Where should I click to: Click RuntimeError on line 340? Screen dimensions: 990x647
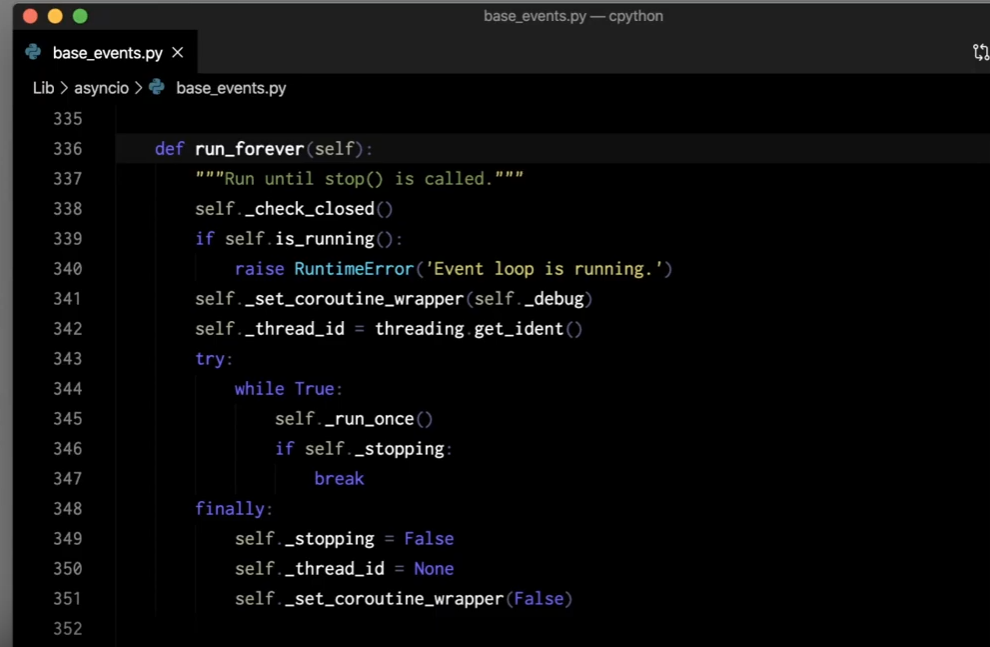click(354, 269)
